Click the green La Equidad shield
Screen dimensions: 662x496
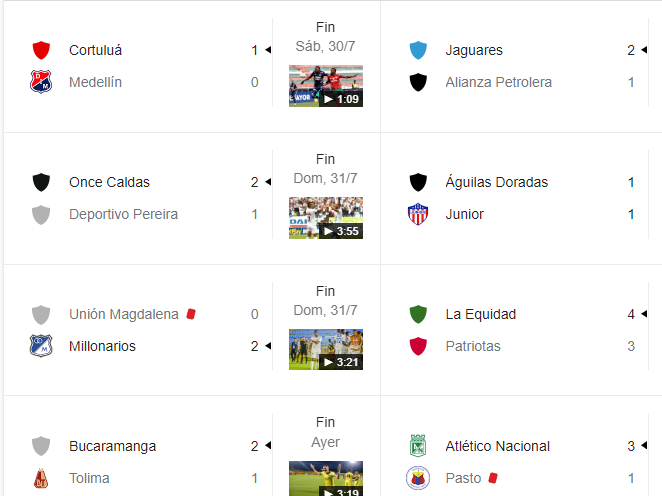tap(418, 314)
